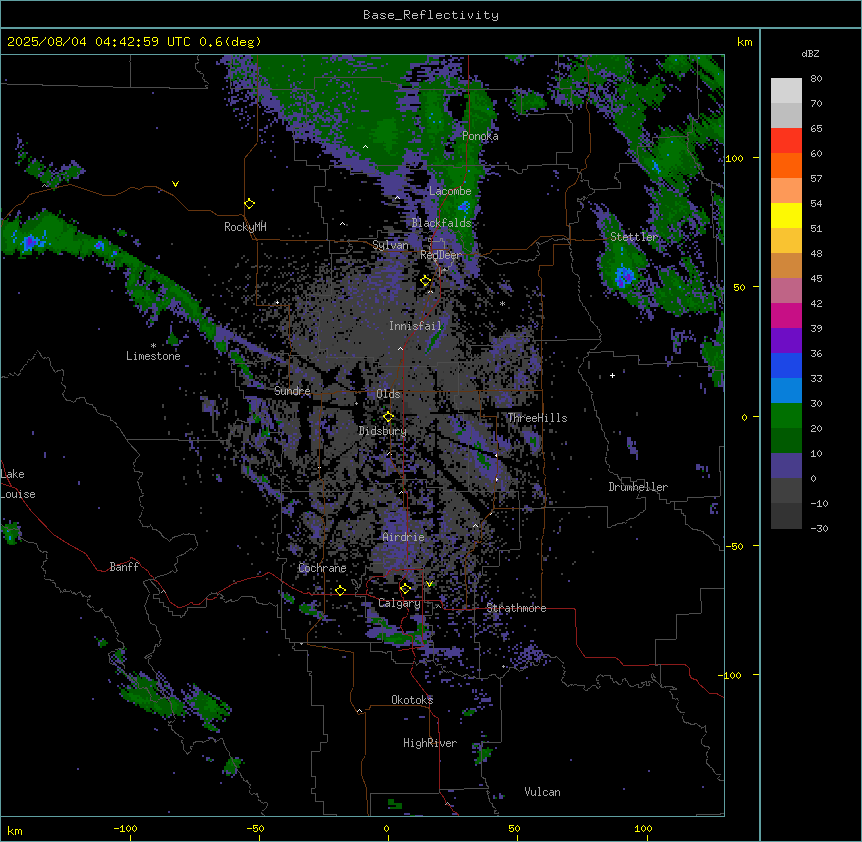Select the Okotoks label
Image resolution: width=862 pixels, height=842 pixels.
pos(412,700)
